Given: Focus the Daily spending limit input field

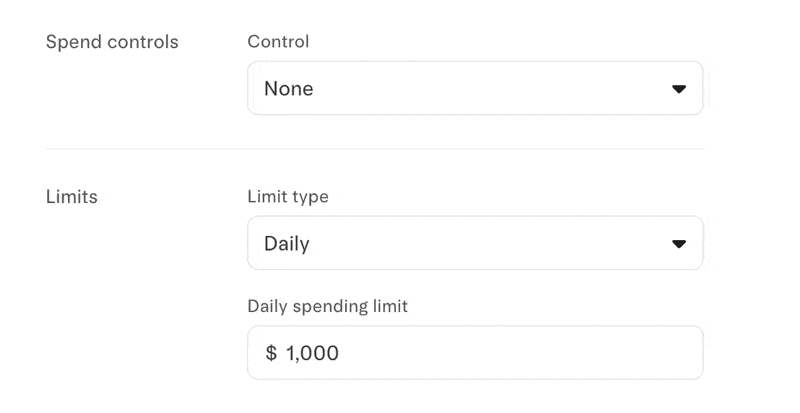Looking at the screenshot, I should click(475, 353).
